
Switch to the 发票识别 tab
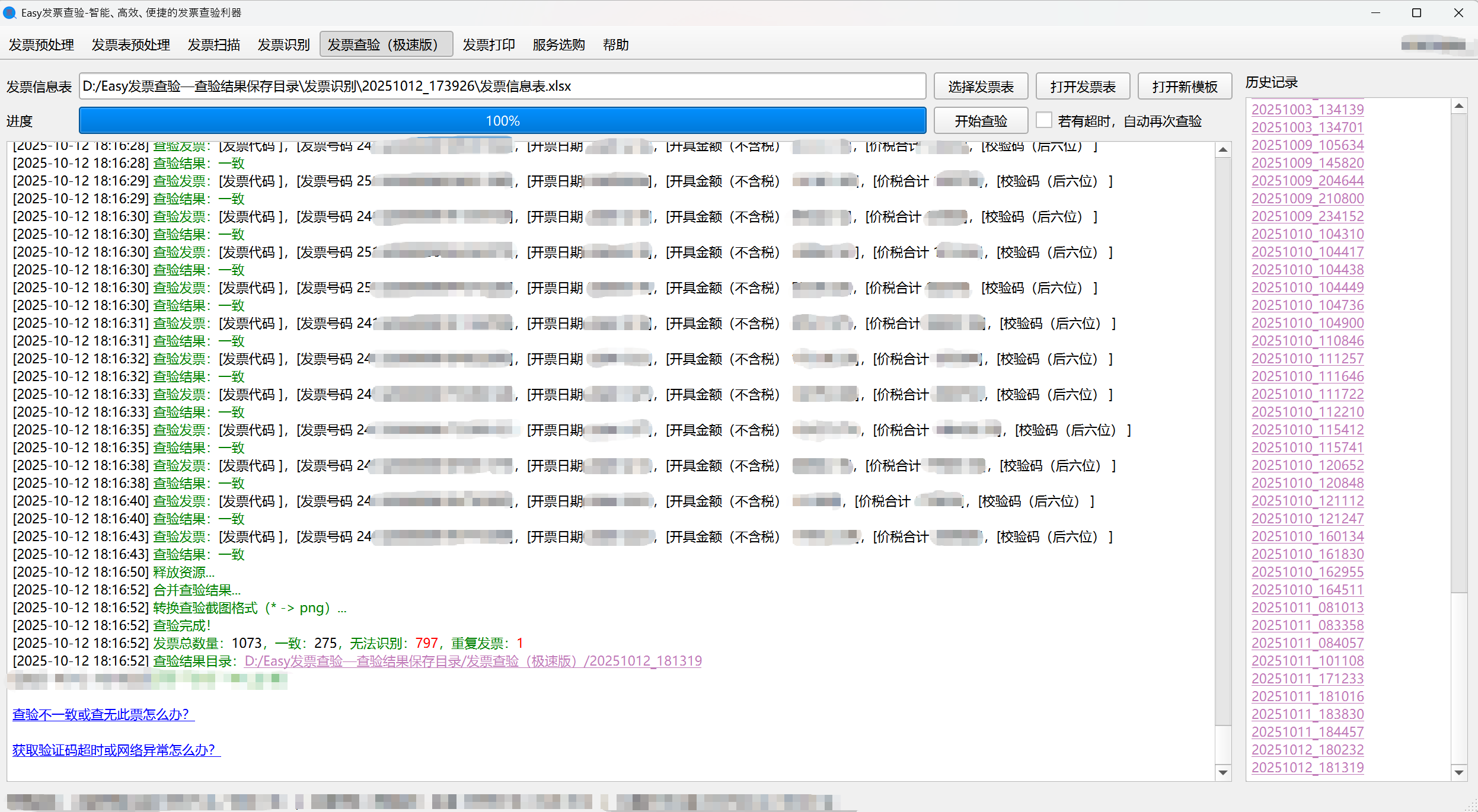tap(283, 44)
